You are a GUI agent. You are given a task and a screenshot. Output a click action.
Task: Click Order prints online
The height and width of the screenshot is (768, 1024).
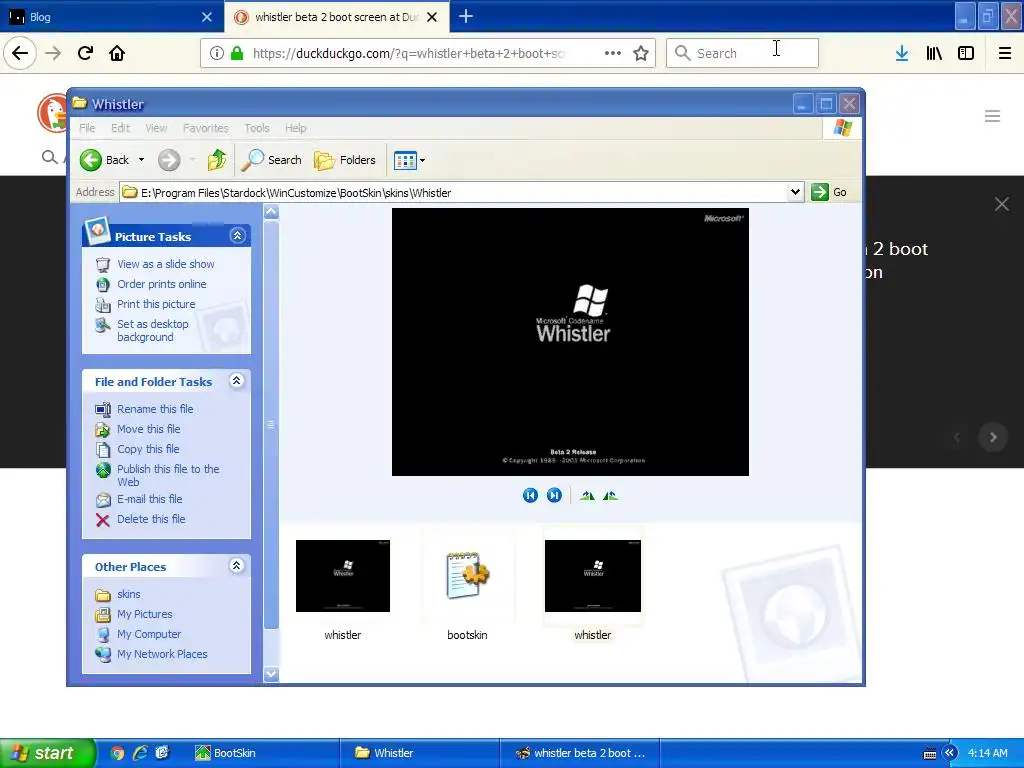click(x=161, y=284)
